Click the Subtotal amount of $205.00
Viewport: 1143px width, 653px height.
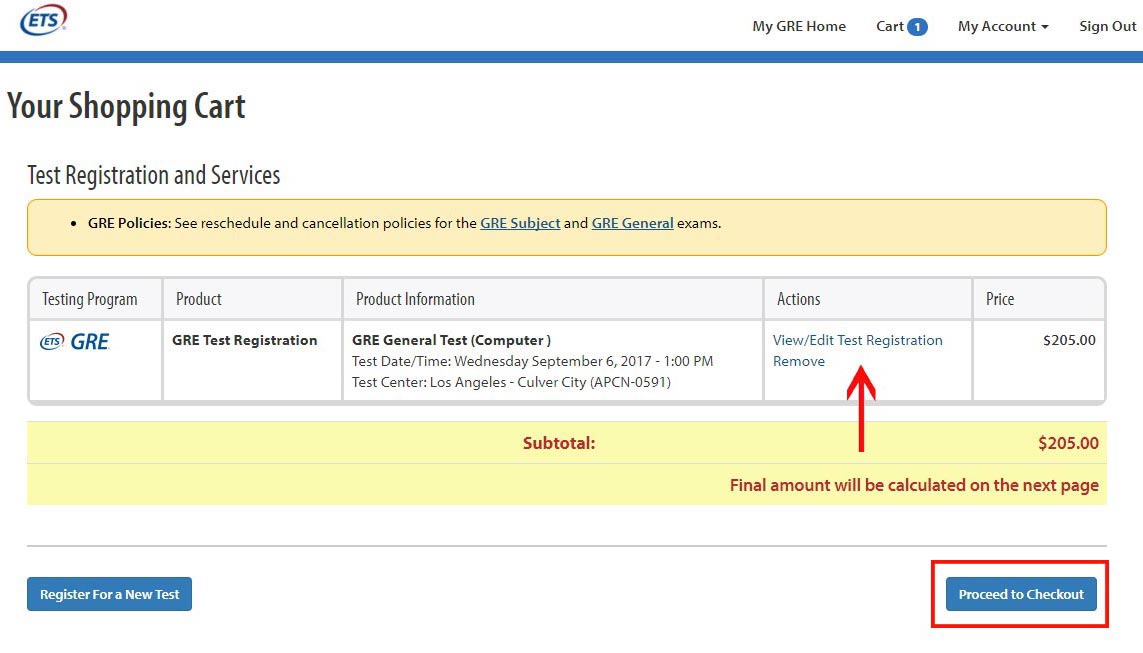(1067, 443)
